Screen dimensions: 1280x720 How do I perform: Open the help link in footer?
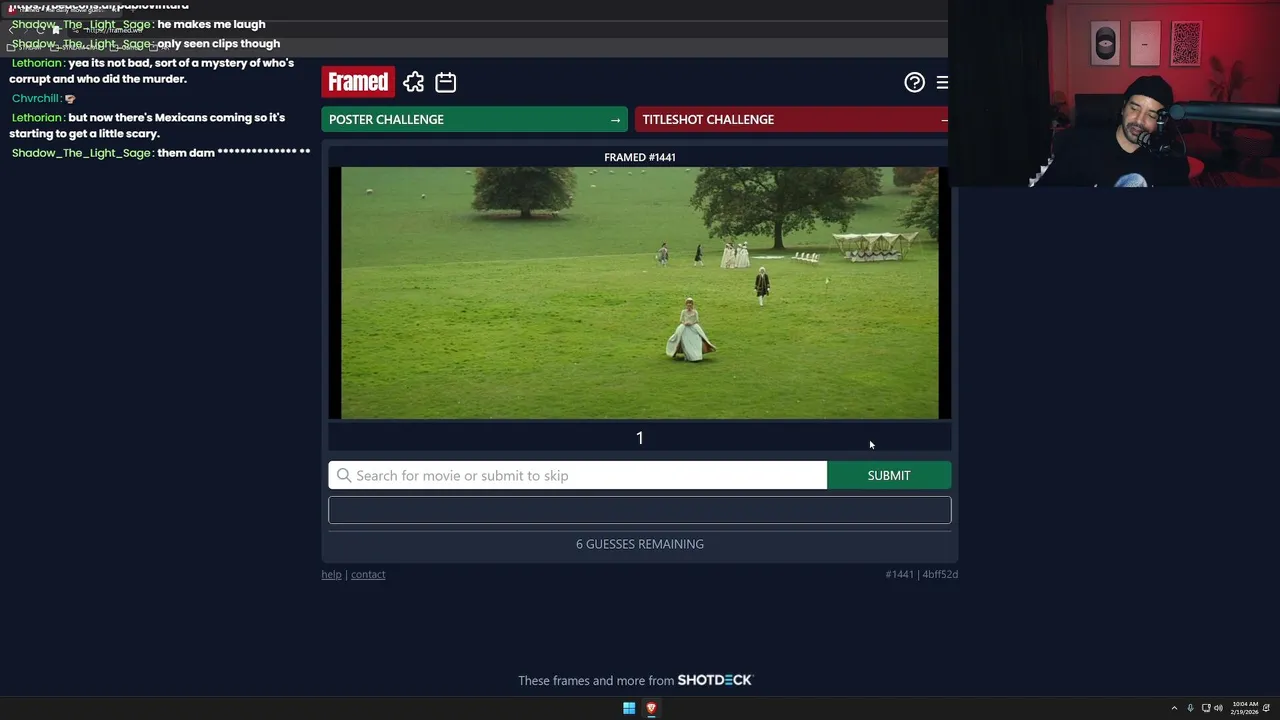tap(331, 574)
